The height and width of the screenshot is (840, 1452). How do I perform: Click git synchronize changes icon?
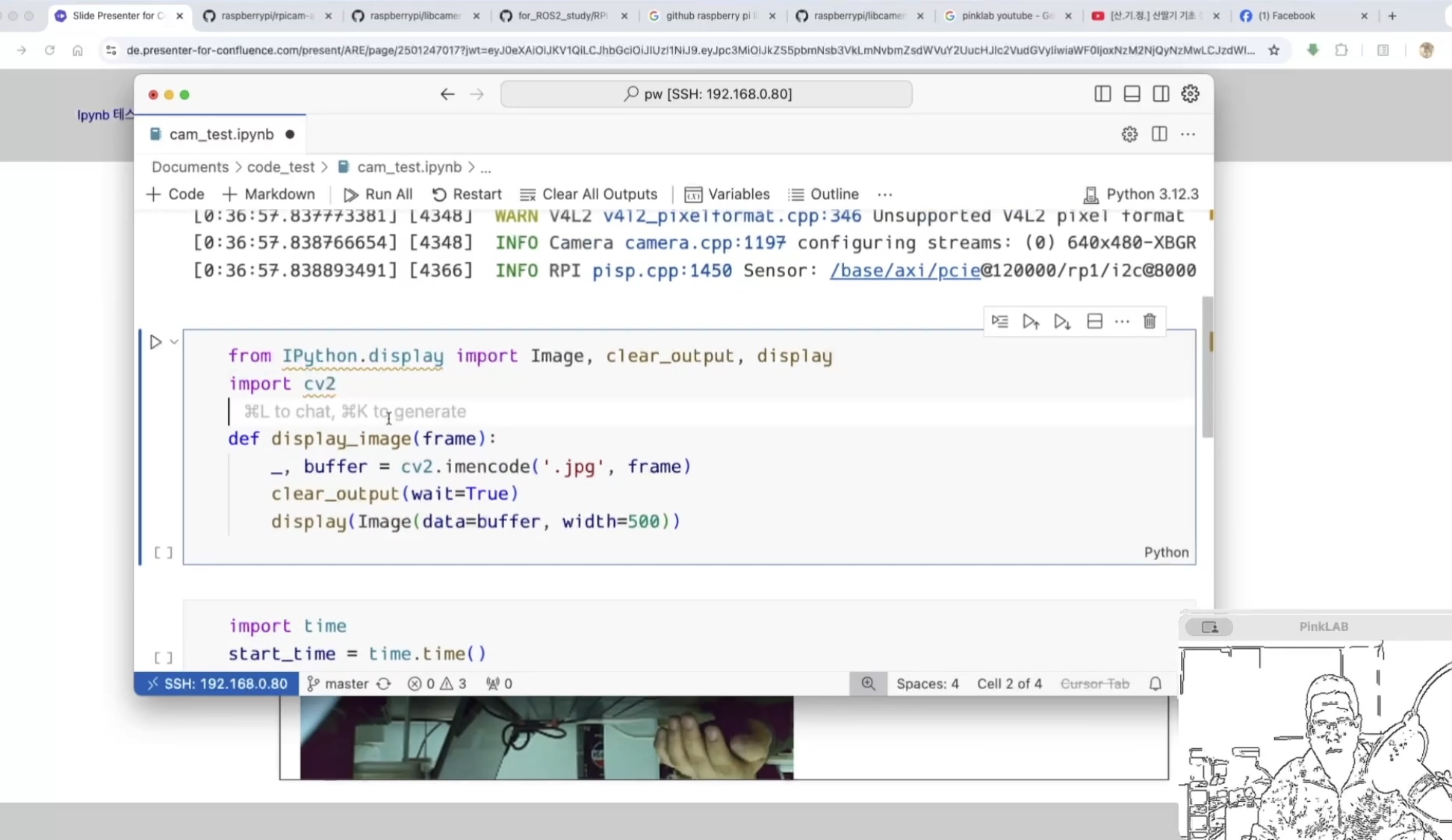[x=384, y=683]
